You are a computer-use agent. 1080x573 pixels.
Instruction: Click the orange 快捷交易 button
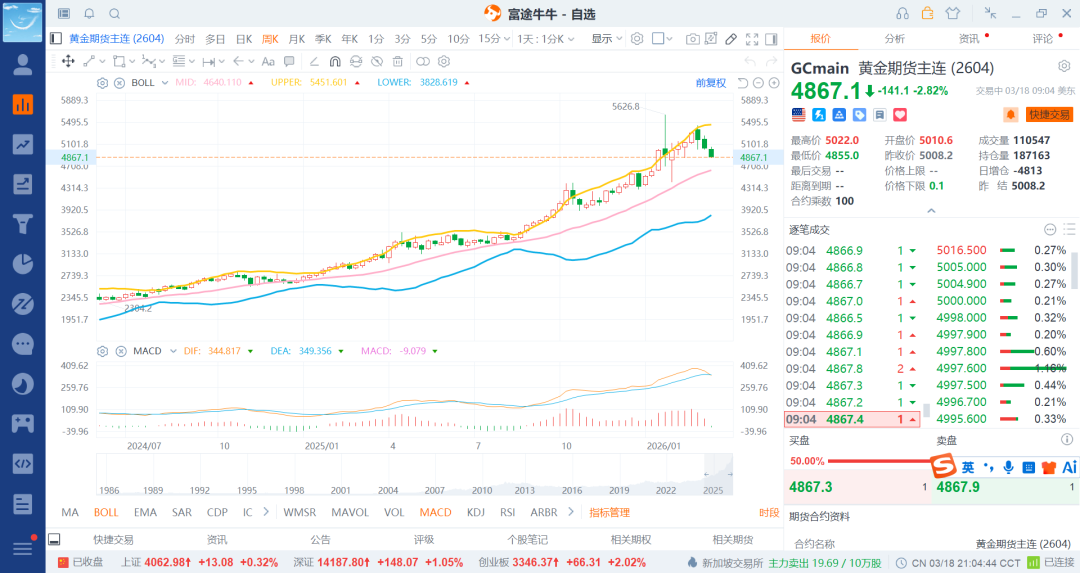[x=1048, y=115]
